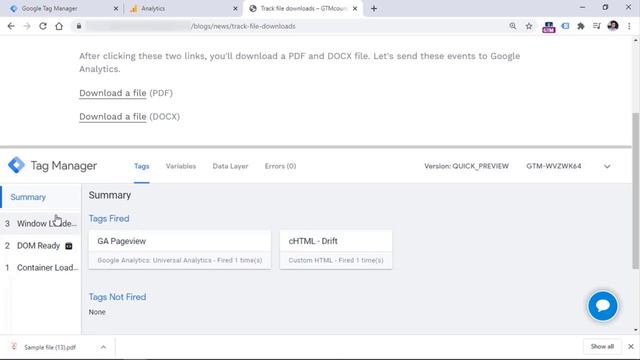Screen dimensions: 640x360
Task: Click the Download a file DOCX link
Action: point(113,117)
